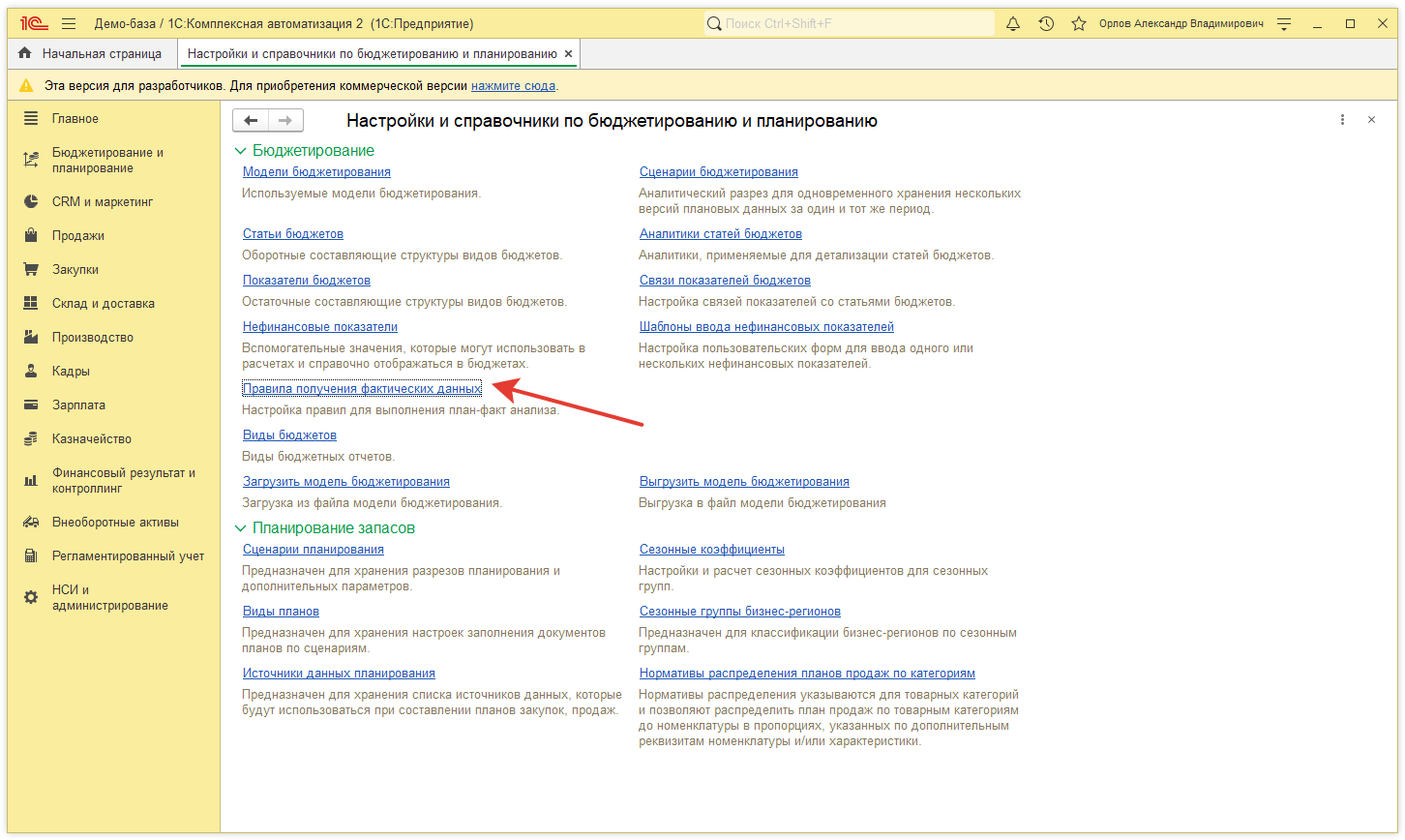Screen dimensions: 1405x840
Task: Close the budgeting settings tab
Action: 568,54
